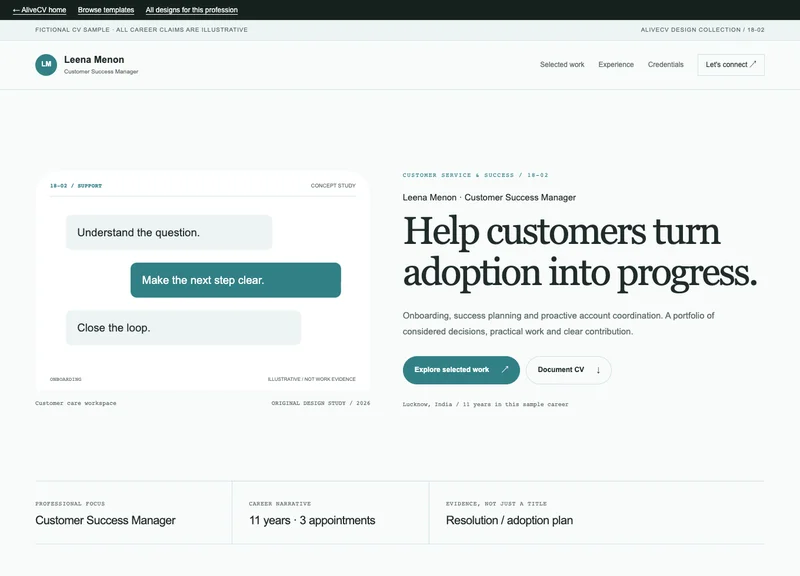Click the 'Understand the question.' chat bubble

[169, 232]
